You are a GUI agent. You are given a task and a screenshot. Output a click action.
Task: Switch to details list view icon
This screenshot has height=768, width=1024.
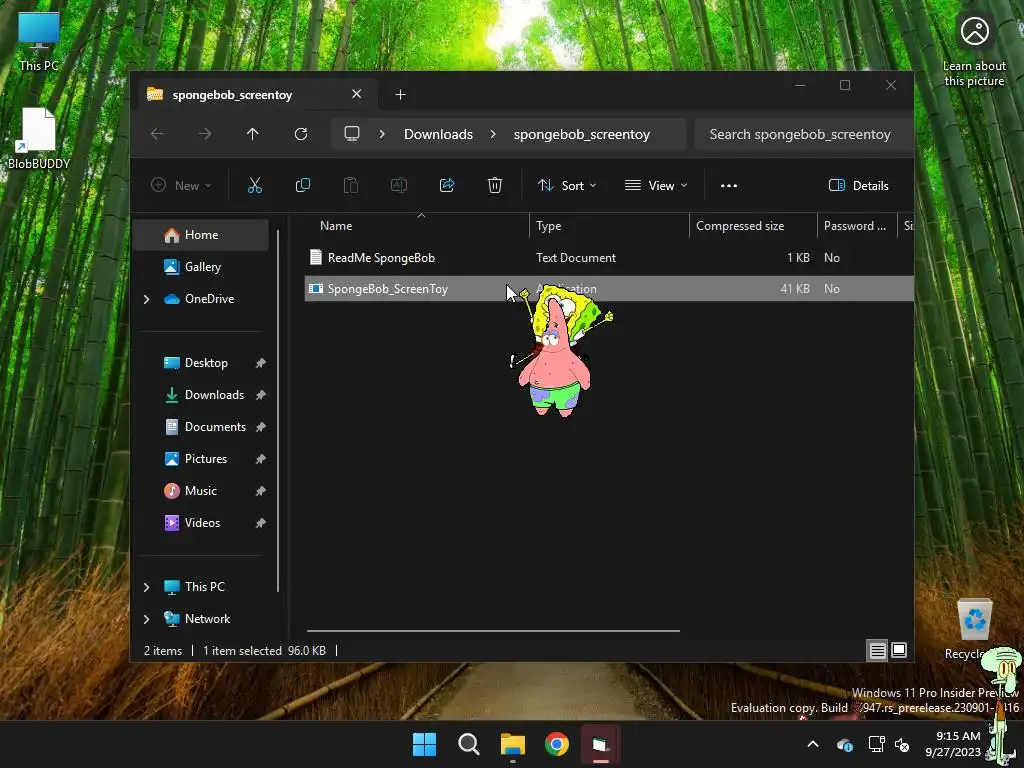pyautogui.click(x=878, y=650)
